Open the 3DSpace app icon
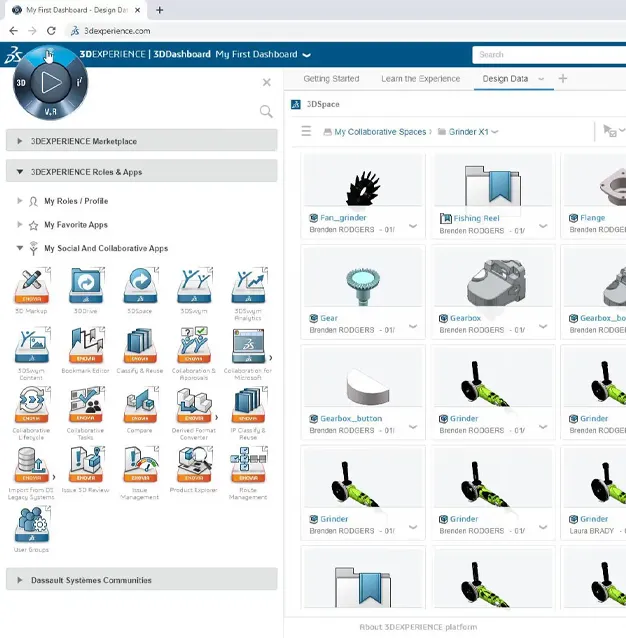This screenshot has height=638, width=626. (x=140, y=286)
